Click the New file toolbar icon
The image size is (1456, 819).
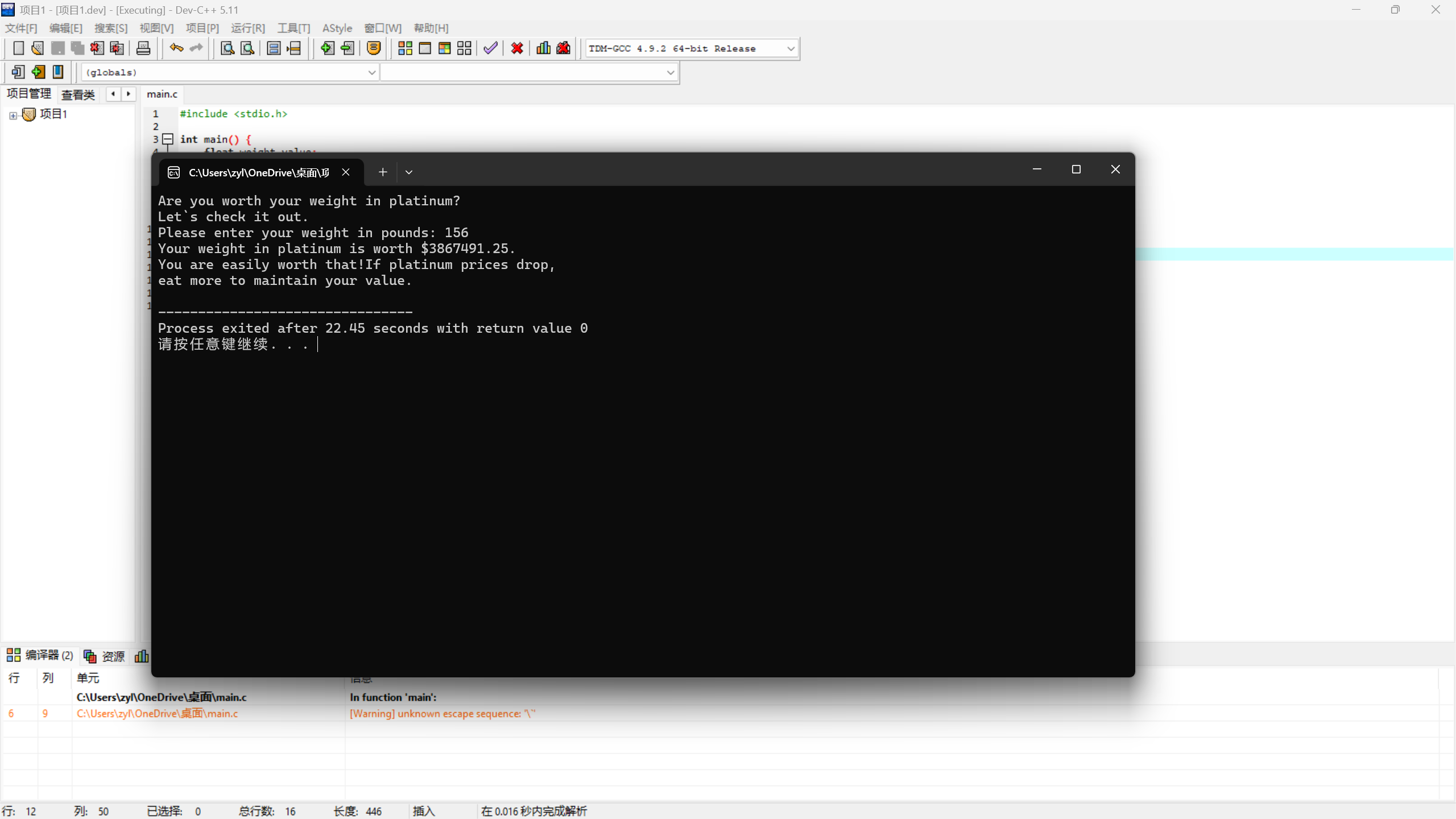tap(18, 48)
